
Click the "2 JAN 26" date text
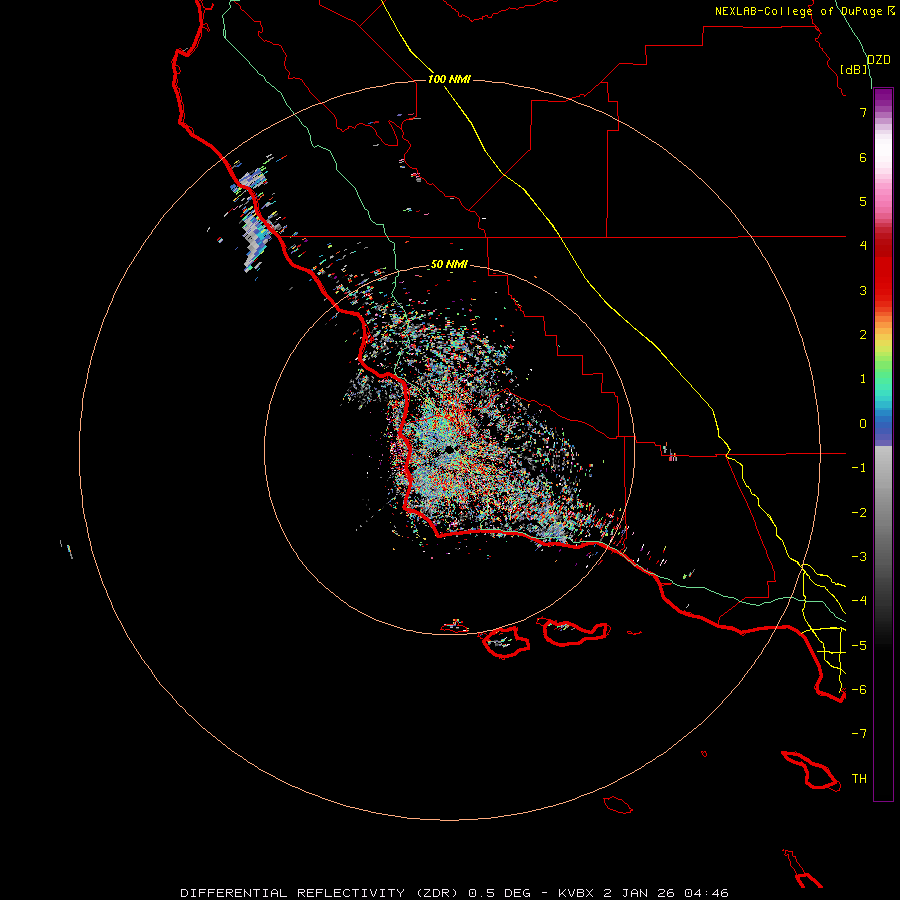pos(639,893)
